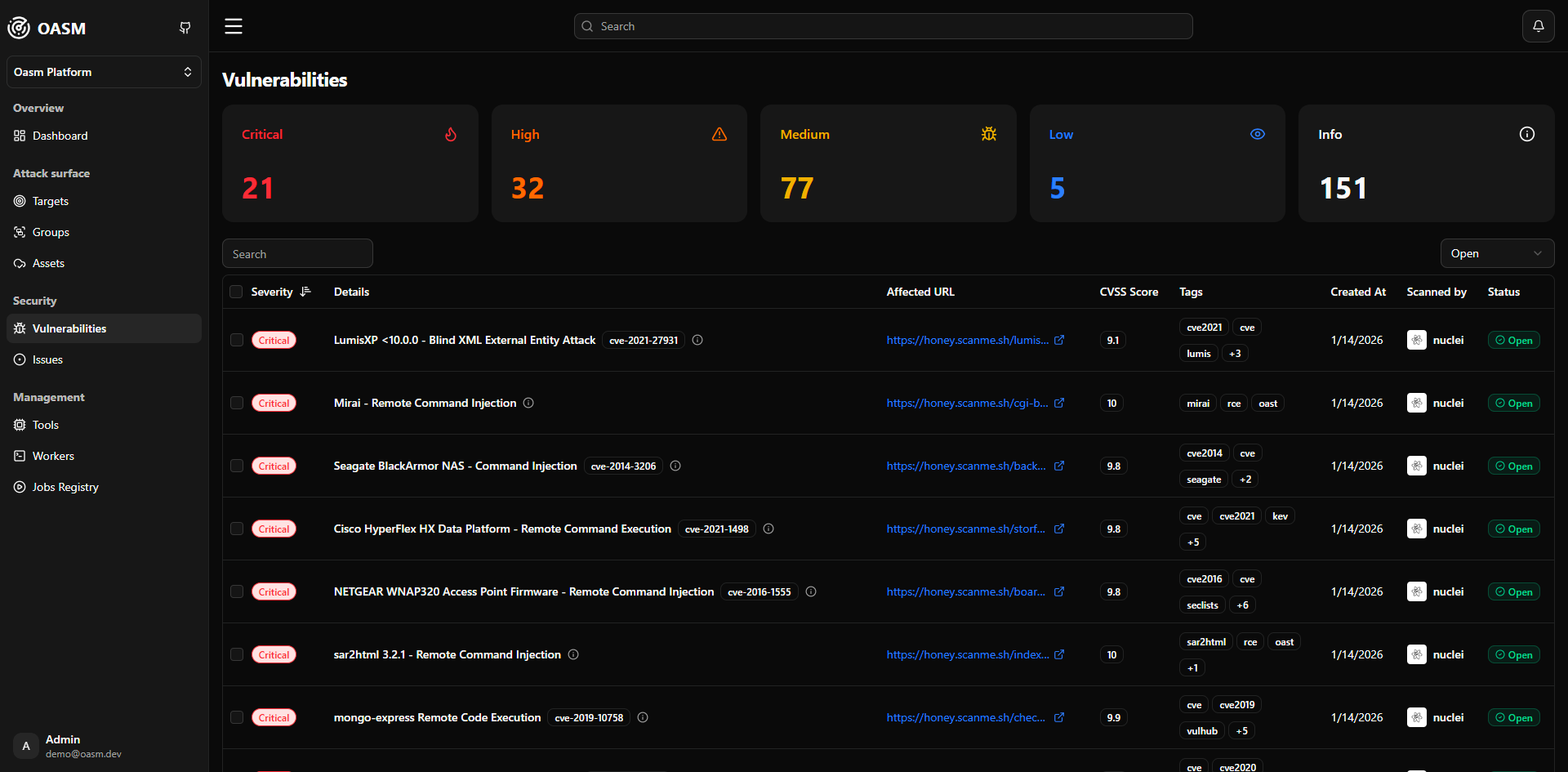This screenshot has width=1568, height=772.
Task: Click the Medium bug icon
Action: [x=989, y=134]
